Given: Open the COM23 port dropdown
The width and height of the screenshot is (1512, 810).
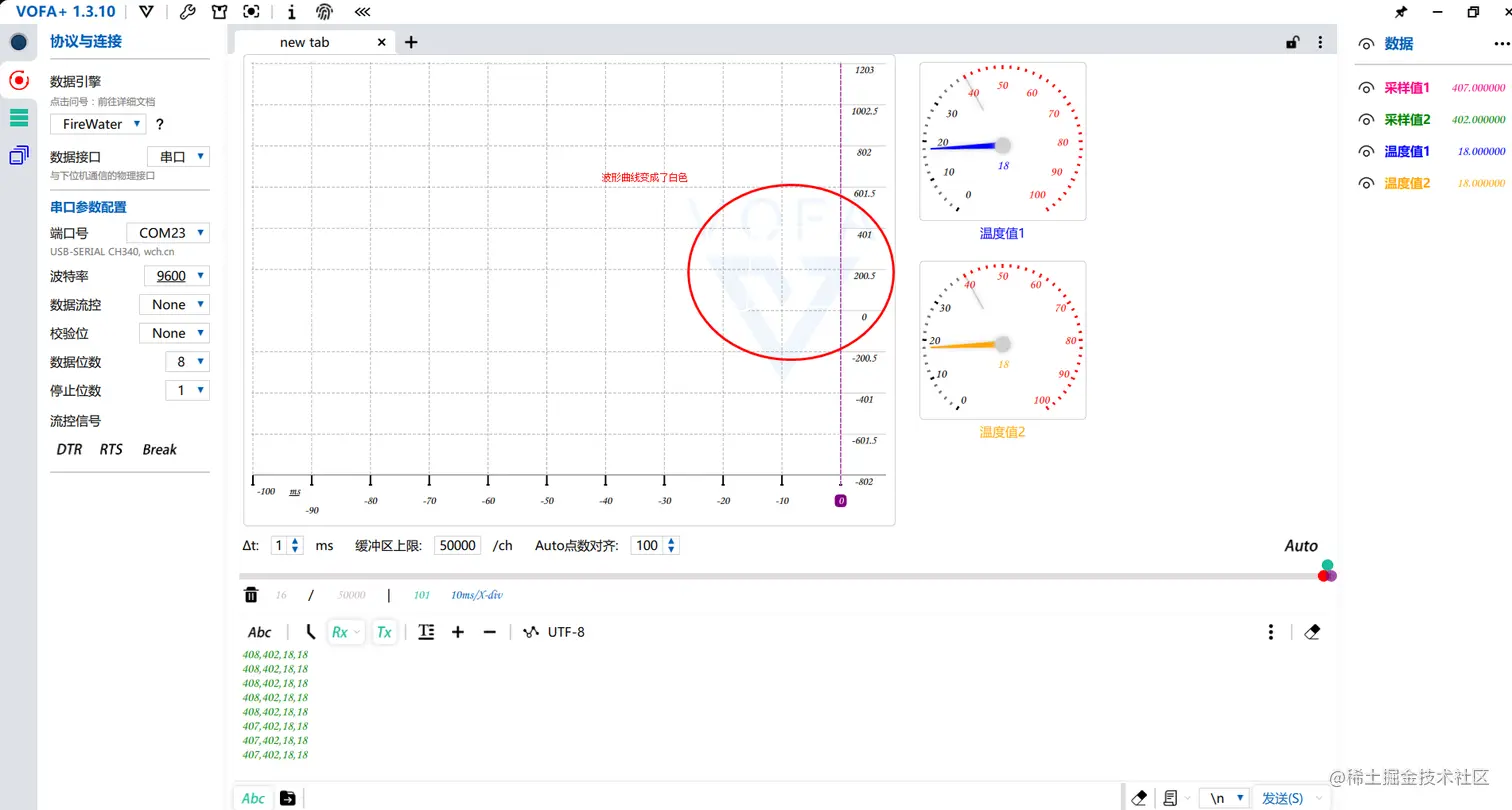Looking at the screenshot, I should click(x=168, y=233).
